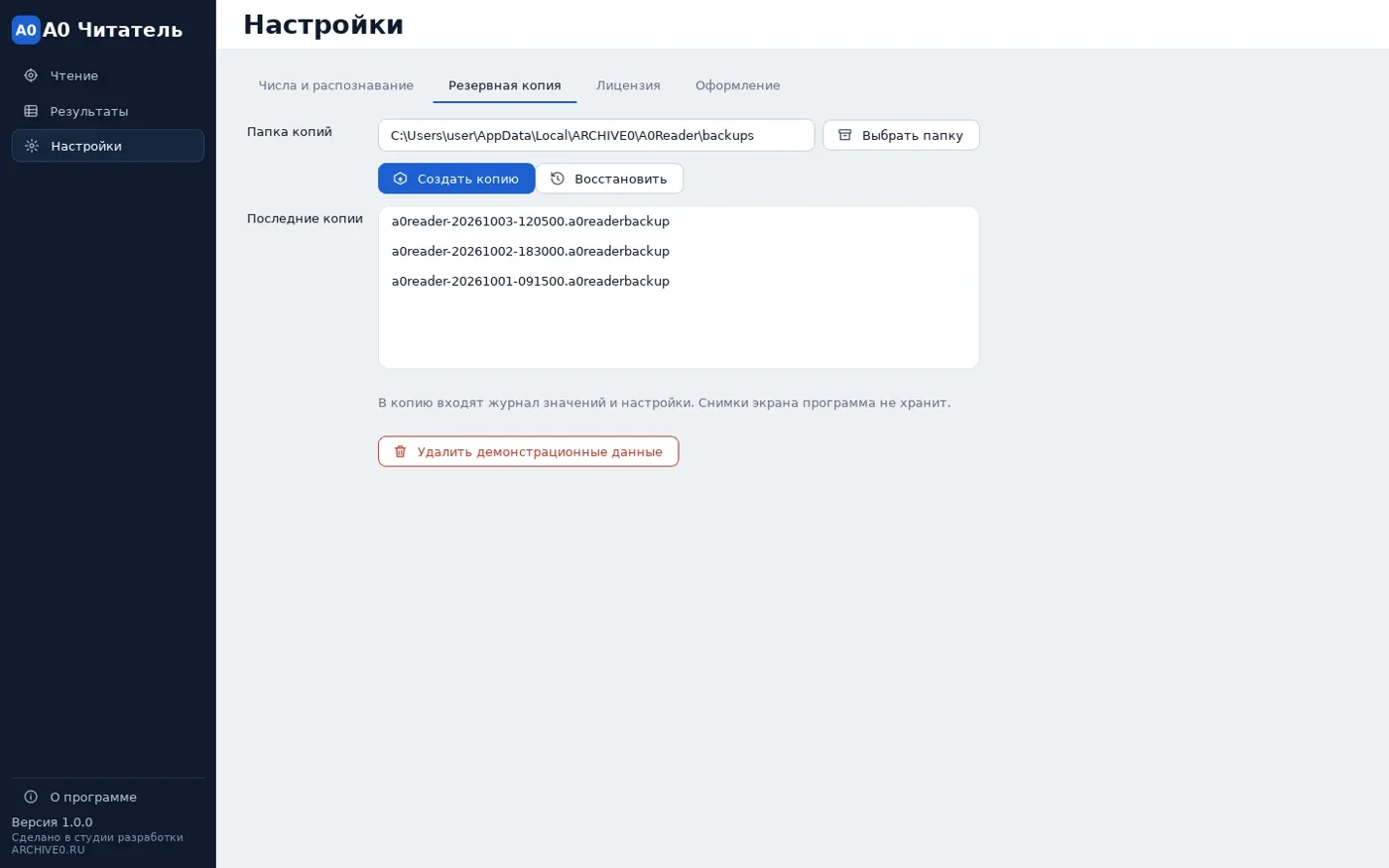
Task: Select the backup a0reader-20261002-183000.a0readerbackup
Action: click(x=679, y=251)
